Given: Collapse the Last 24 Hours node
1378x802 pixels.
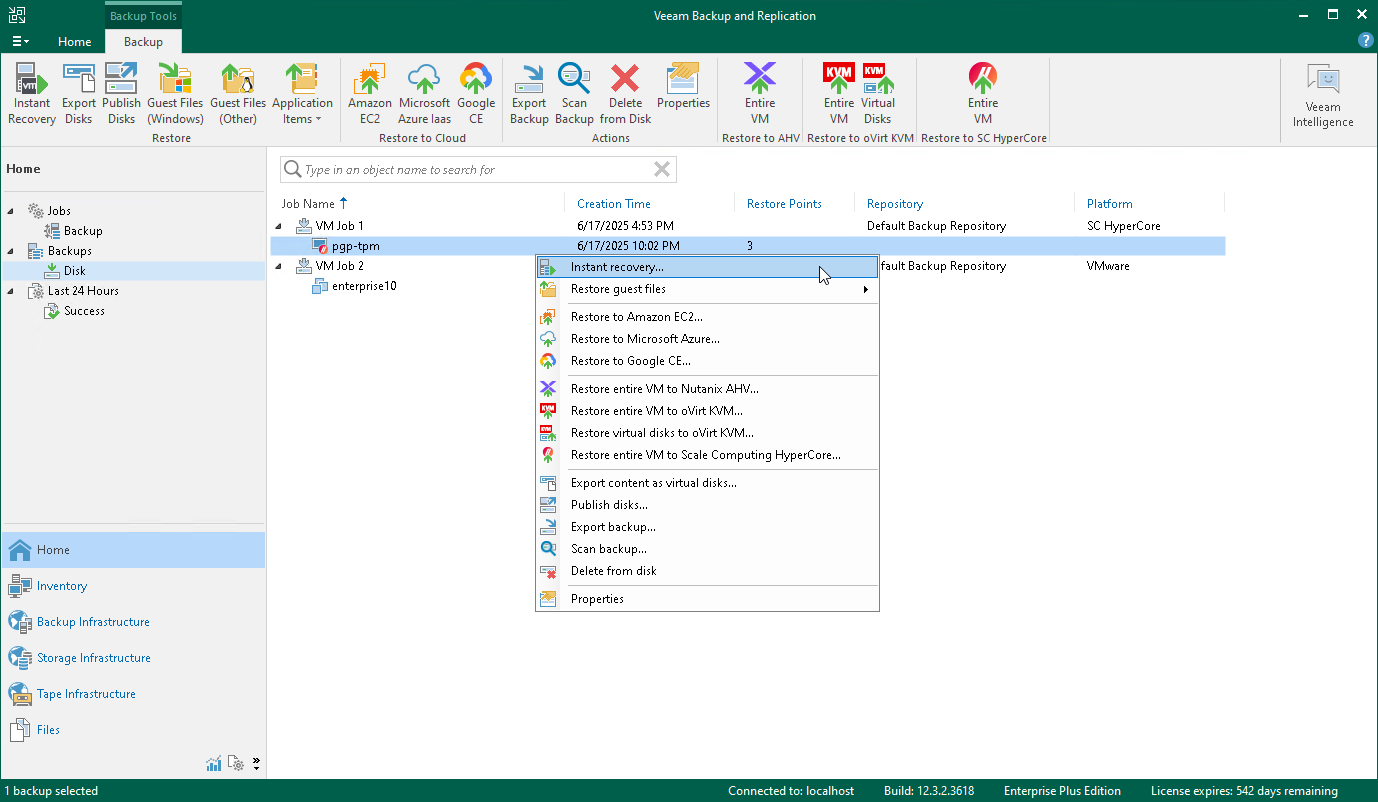Looking at the screenshot, I should (x=12, y=291).
